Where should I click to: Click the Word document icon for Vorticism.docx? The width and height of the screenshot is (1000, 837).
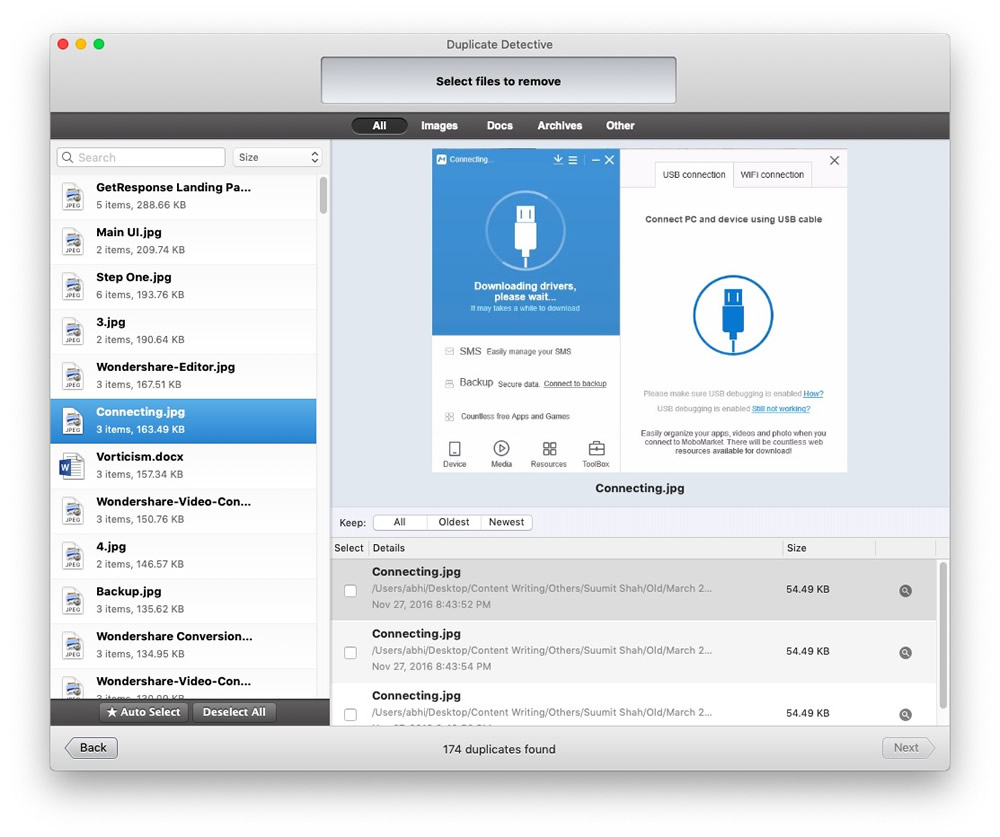click(72, 466)
